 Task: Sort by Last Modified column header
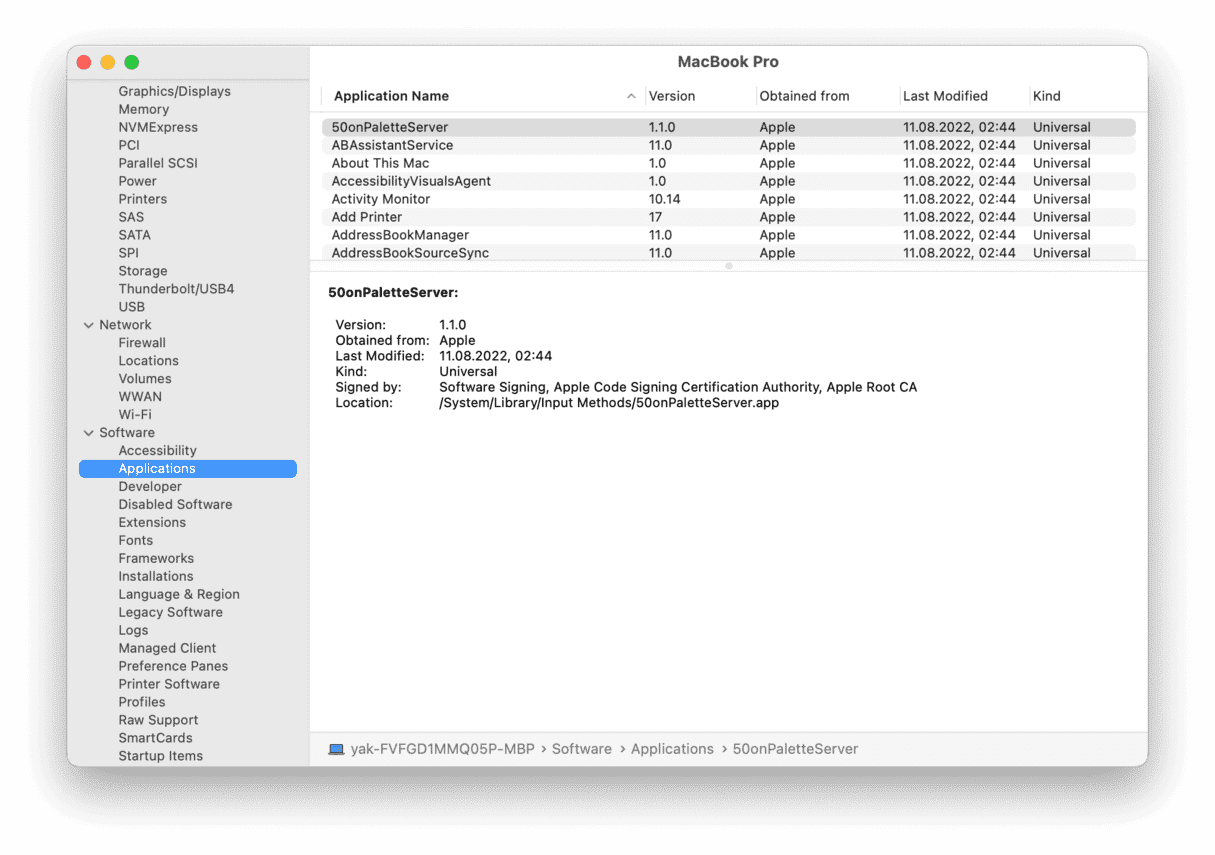pyautogui.click(x=945, y=96)
